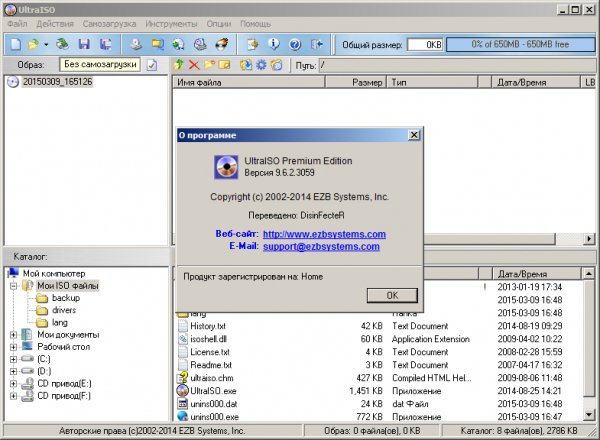The height and width of the screenshot is (440, 600).
Task: Open the Опции menu
Action: pyautogui.click(x=219, y=24)
